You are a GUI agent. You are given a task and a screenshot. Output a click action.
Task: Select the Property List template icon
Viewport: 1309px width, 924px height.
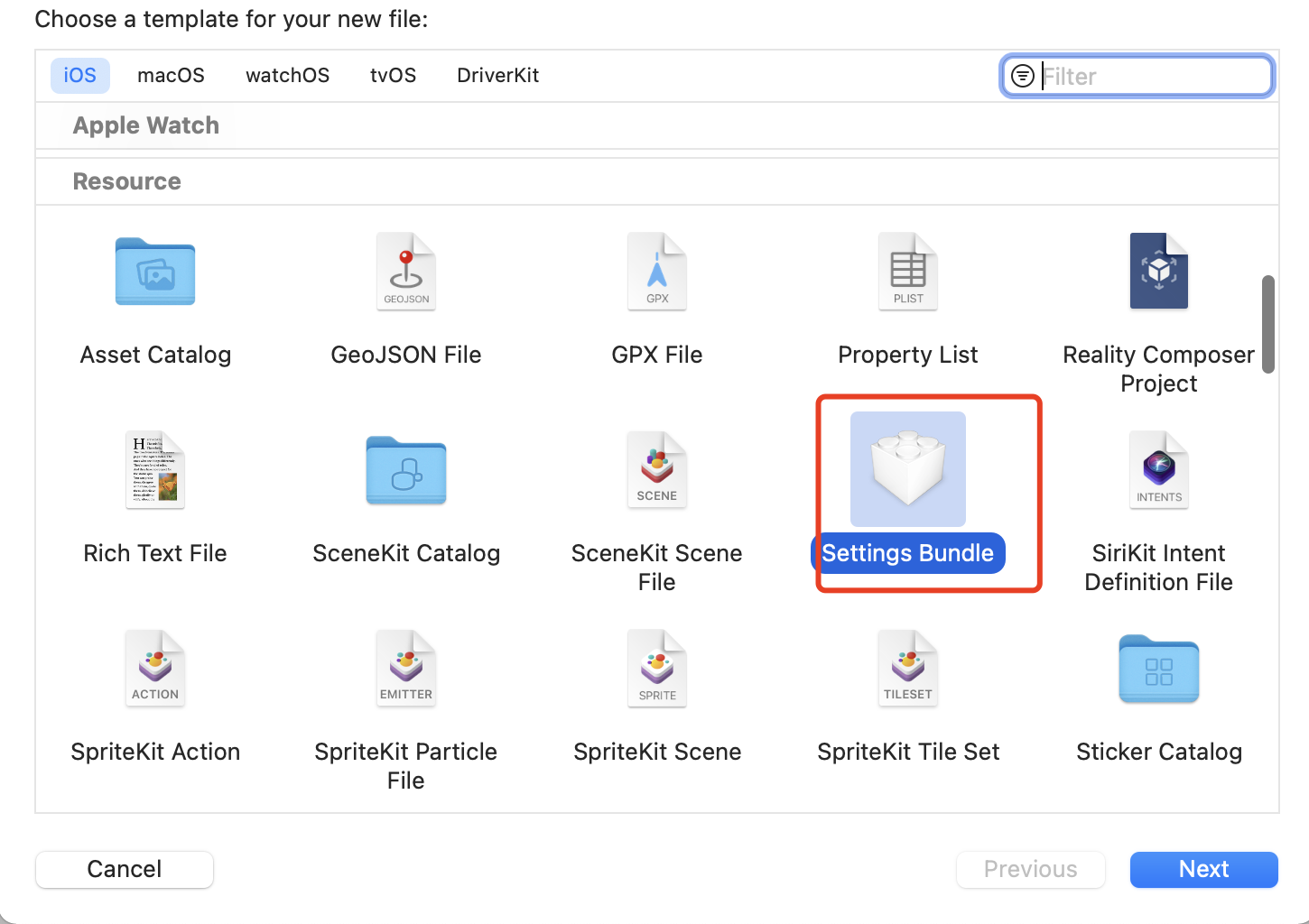coord(908,272)
